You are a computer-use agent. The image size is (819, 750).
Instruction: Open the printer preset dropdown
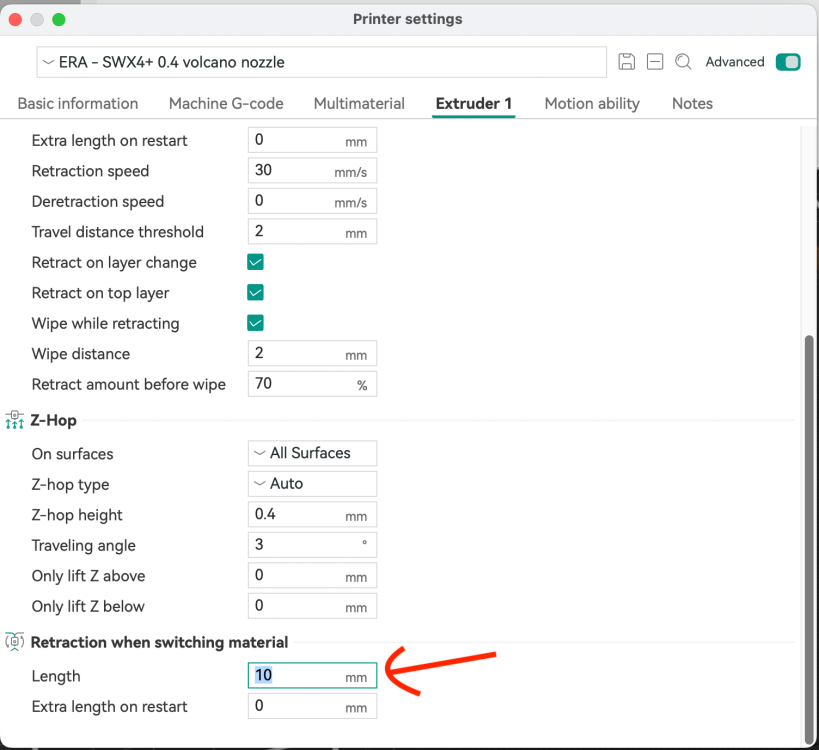coord(322,62)
